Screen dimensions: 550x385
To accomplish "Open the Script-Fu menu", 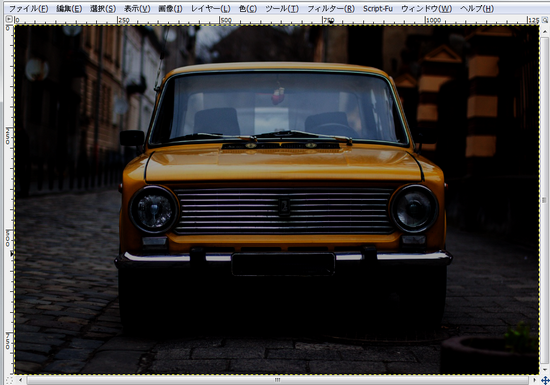I will pos(378,8).
